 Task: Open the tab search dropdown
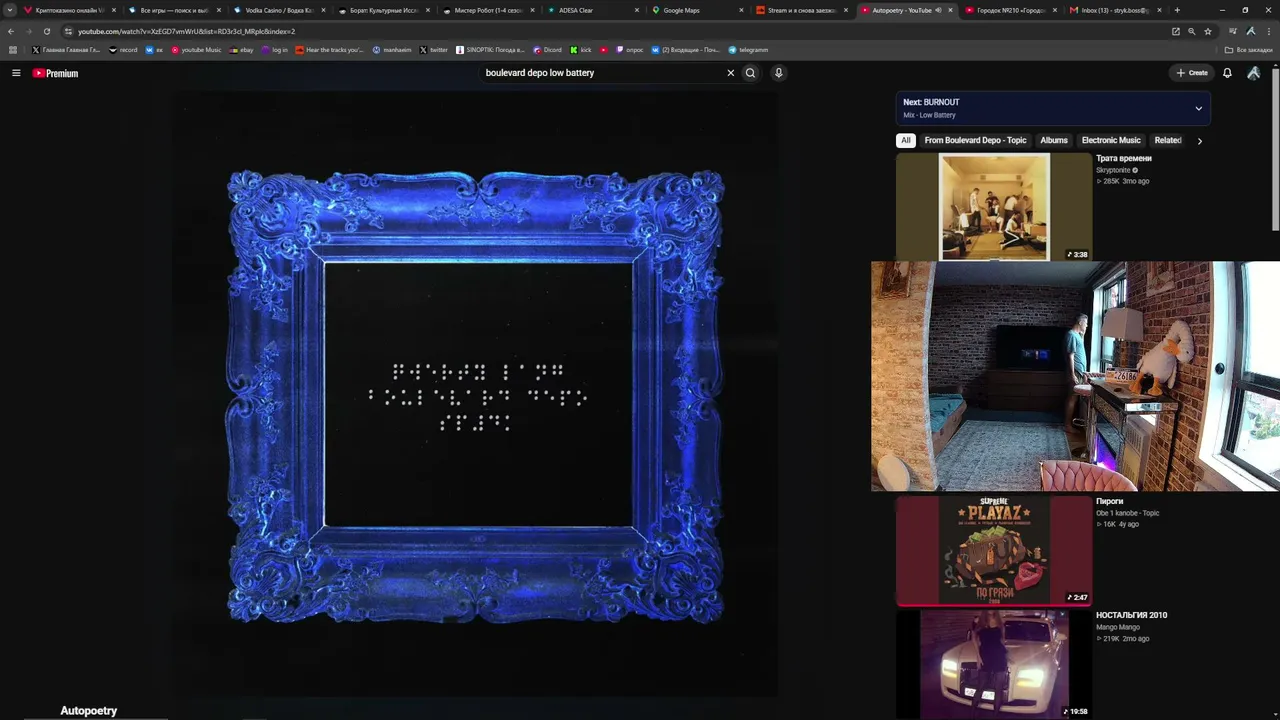(x=10, y=10)
